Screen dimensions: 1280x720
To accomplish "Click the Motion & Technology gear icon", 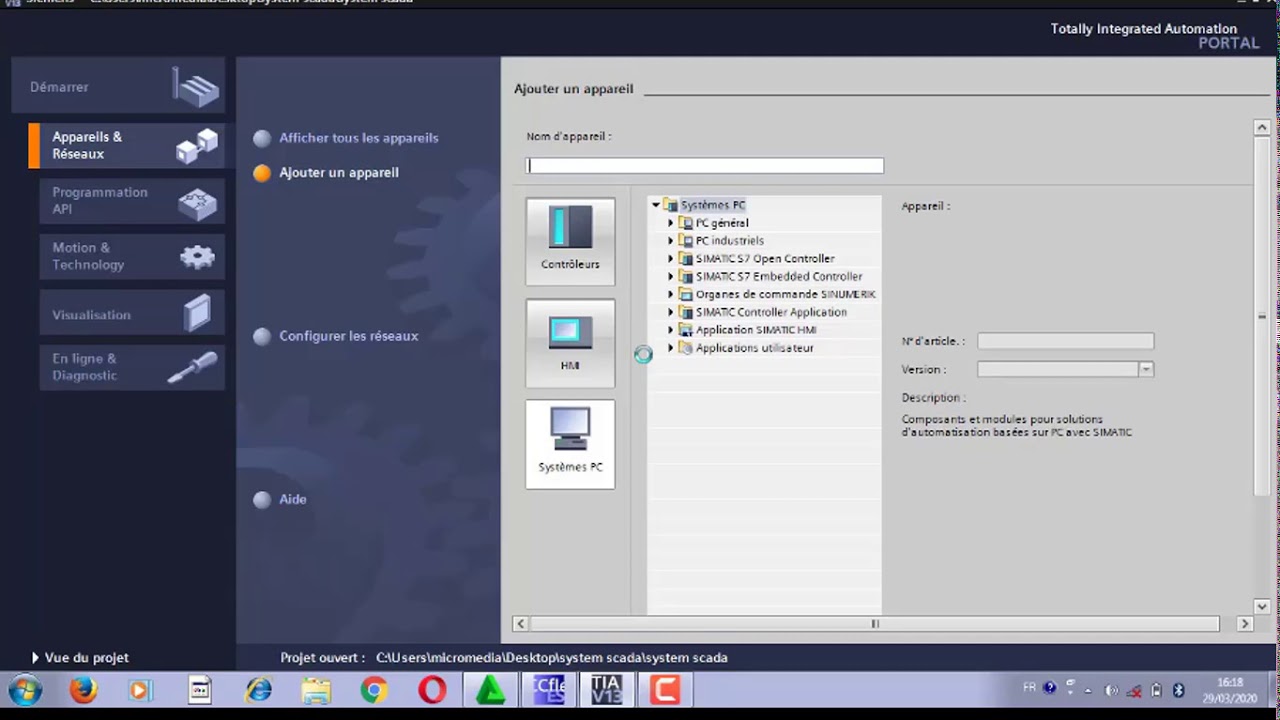I will (197, 257).
